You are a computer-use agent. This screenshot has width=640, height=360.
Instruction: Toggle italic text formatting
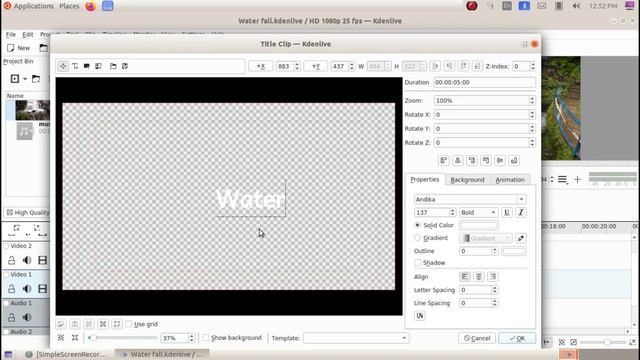521,213
